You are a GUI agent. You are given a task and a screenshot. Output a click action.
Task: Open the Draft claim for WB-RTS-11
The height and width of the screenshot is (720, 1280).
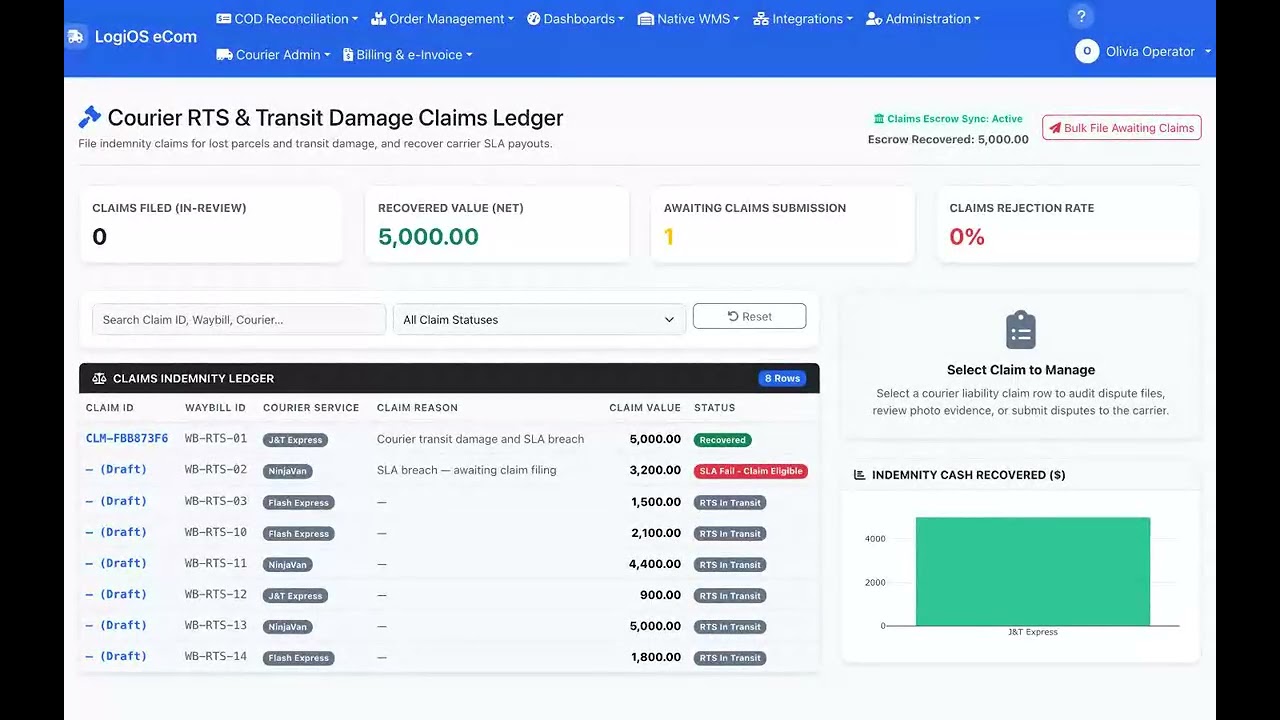point(116,563)
